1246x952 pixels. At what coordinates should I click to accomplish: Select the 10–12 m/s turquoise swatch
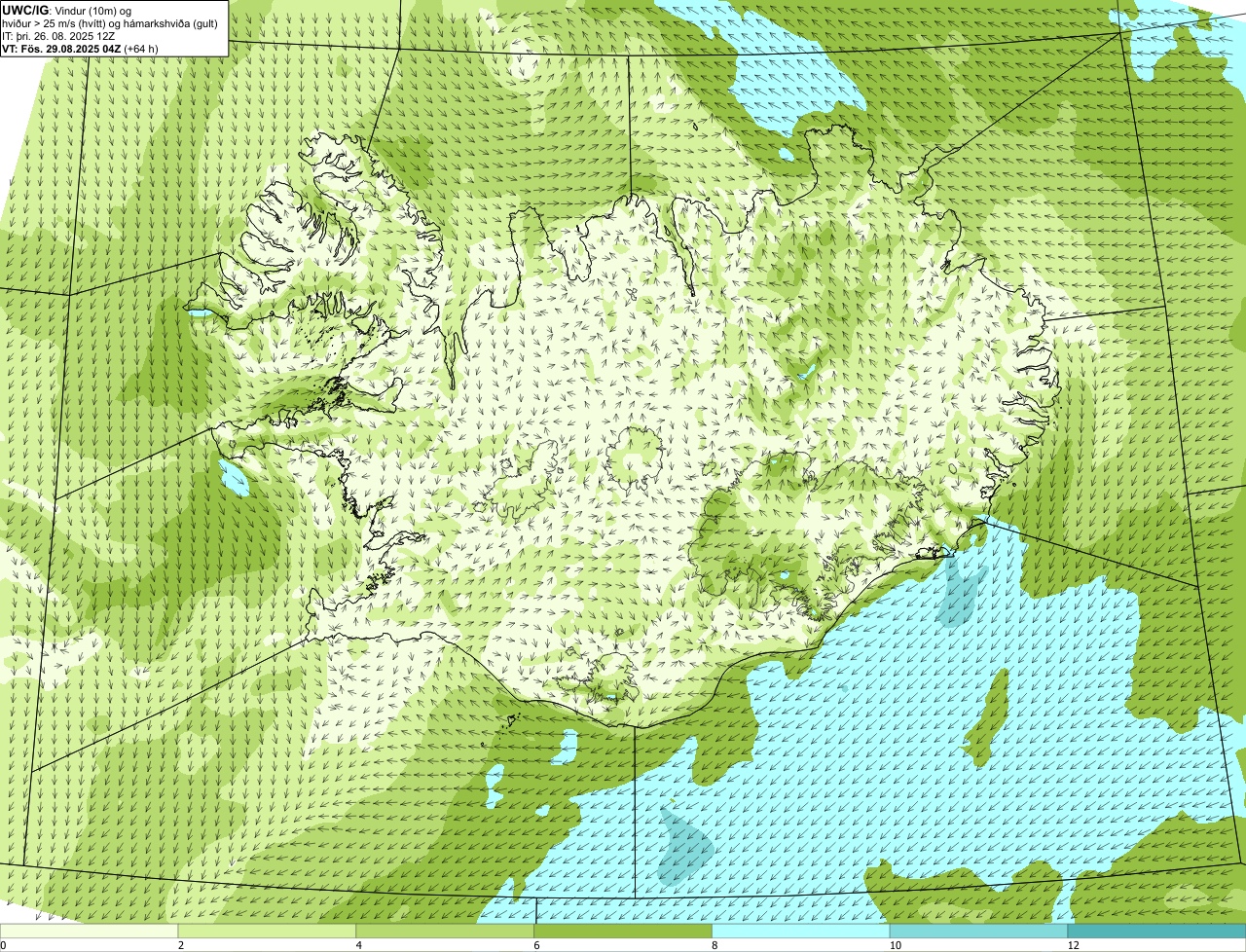click(x=978, y=932)
